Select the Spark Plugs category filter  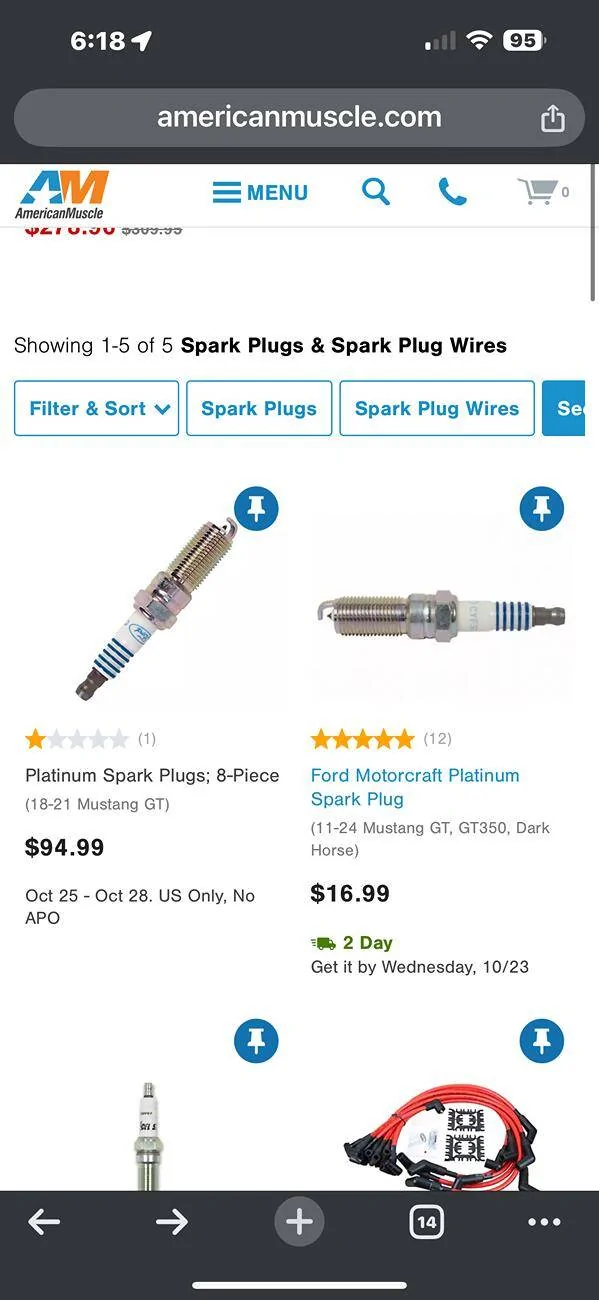pyautogui.click(x=259, y=408)
